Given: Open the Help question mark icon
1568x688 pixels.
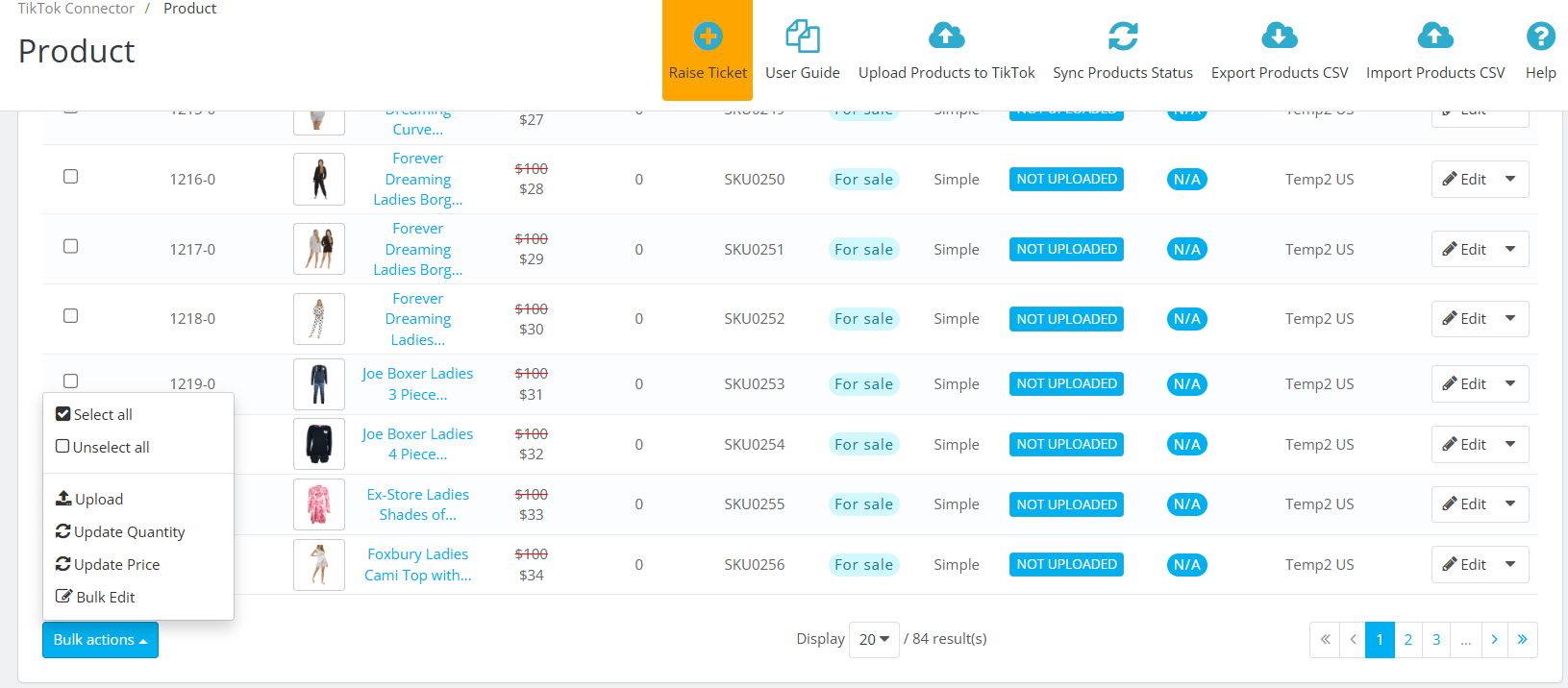Looking at the screenshot, I should tap(1540, 37).
